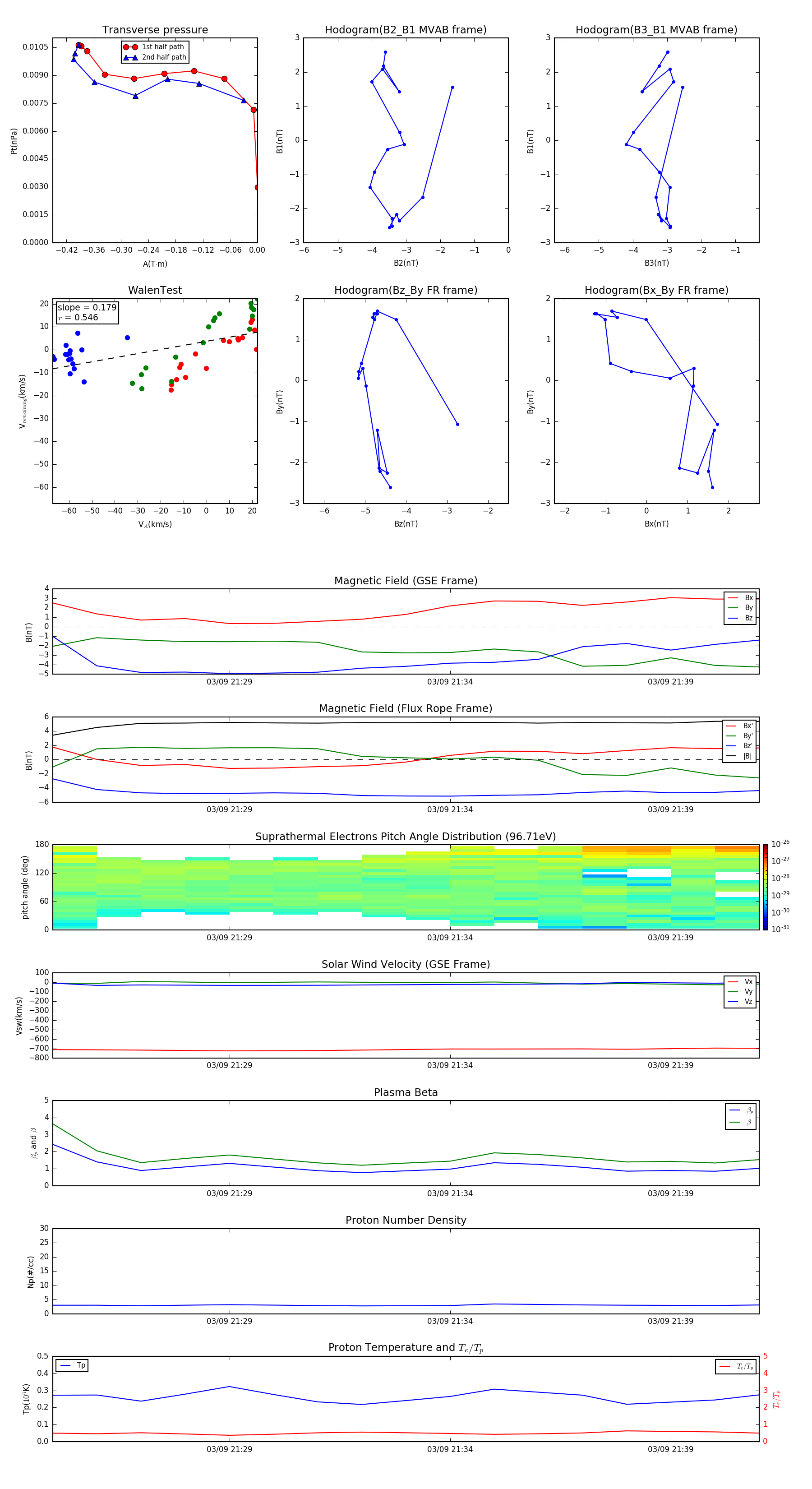Click the 'Magnetic Field (Flux Rope Frame)' title
Viewport: 812px width, 1489px height.
[406, 709]
